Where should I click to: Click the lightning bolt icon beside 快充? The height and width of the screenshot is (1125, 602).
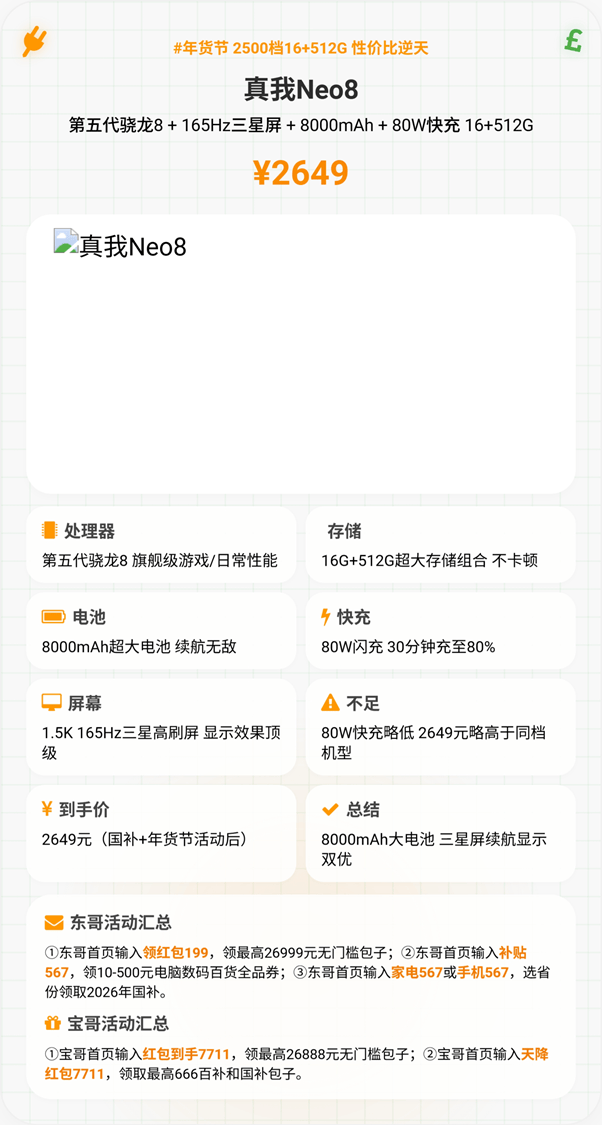(326, 617)
